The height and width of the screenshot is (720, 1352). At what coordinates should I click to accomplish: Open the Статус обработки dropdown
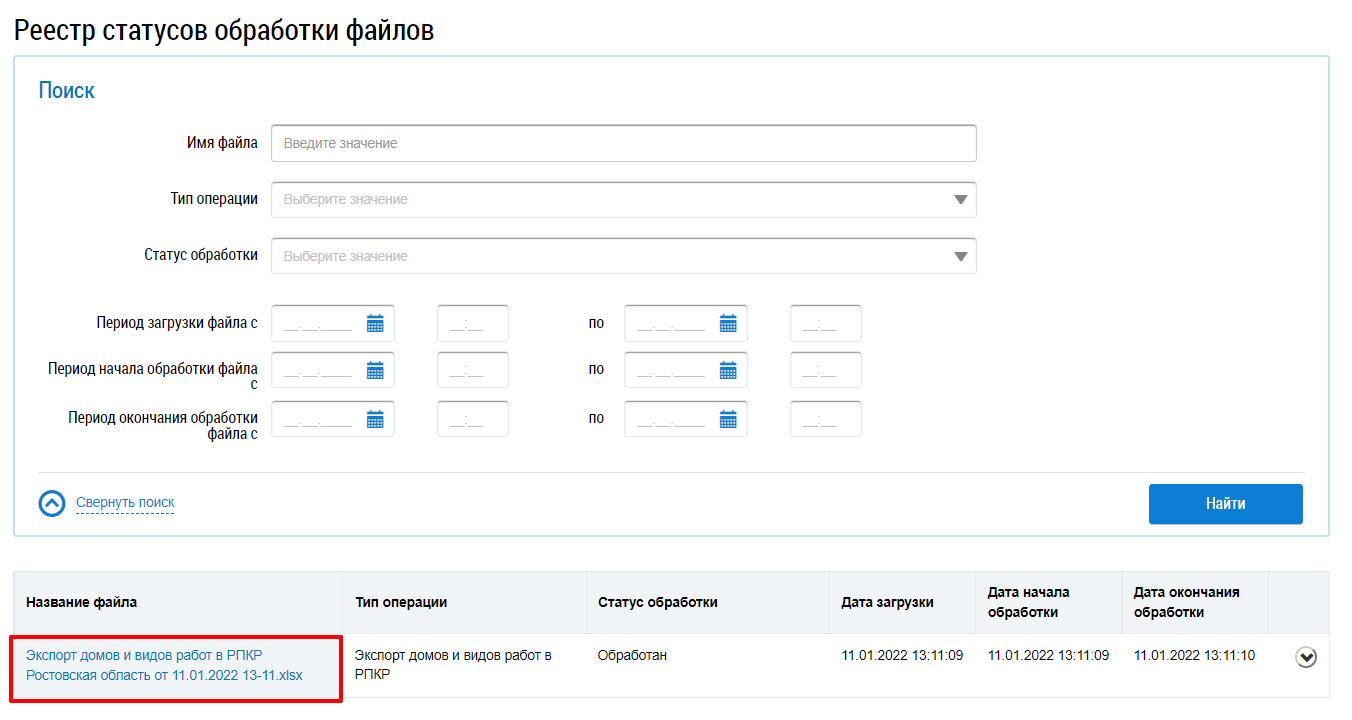[x=623, y=256]
